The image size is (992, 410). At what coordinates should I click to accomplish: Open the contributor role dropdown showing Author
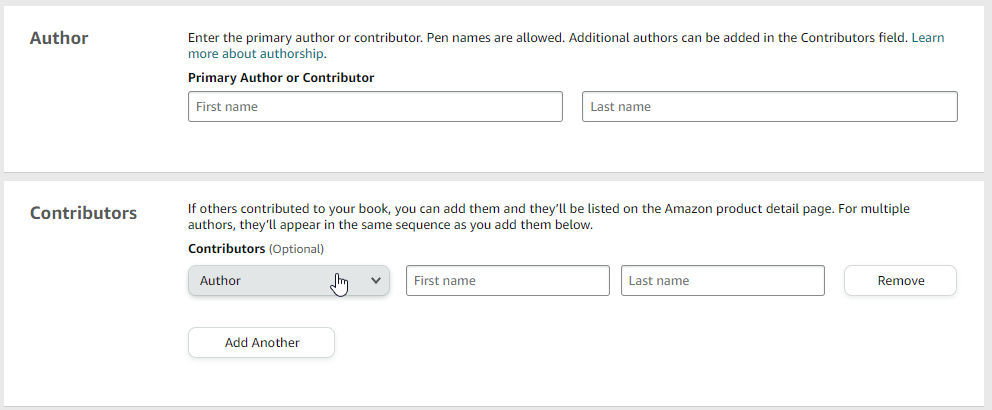(288, 281)
